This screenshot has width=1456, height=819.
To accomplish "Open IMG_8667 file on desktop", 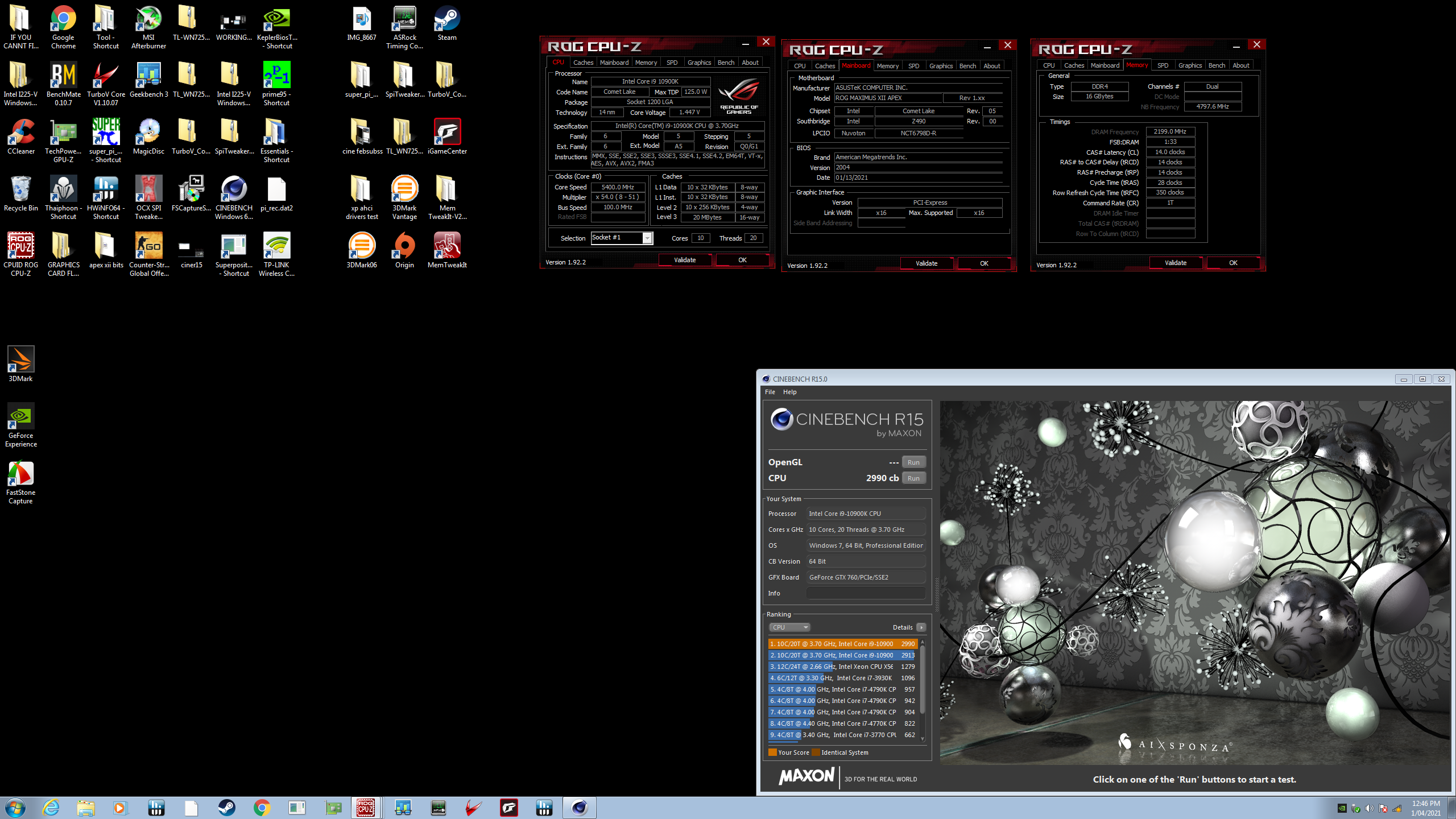I will [362, 23].
